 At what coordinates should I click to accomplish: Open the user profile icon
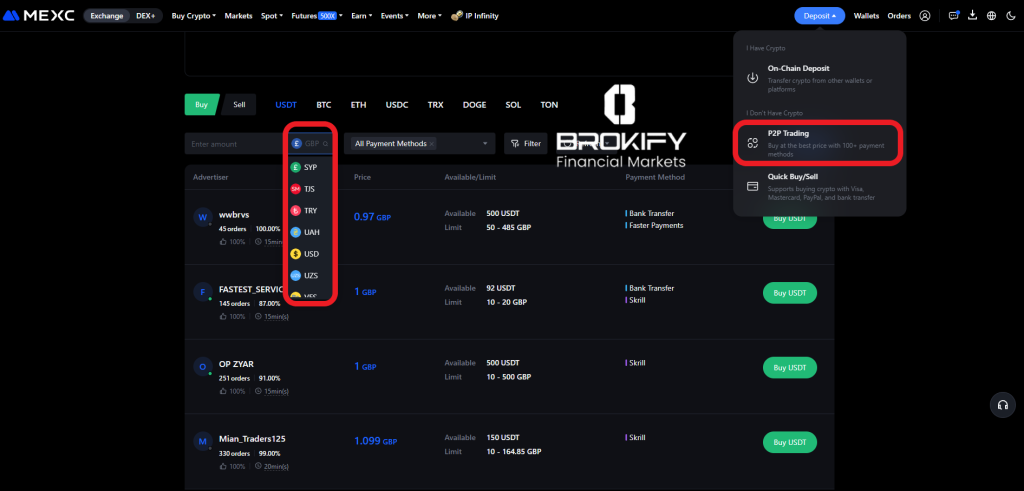tap(925, 16)
